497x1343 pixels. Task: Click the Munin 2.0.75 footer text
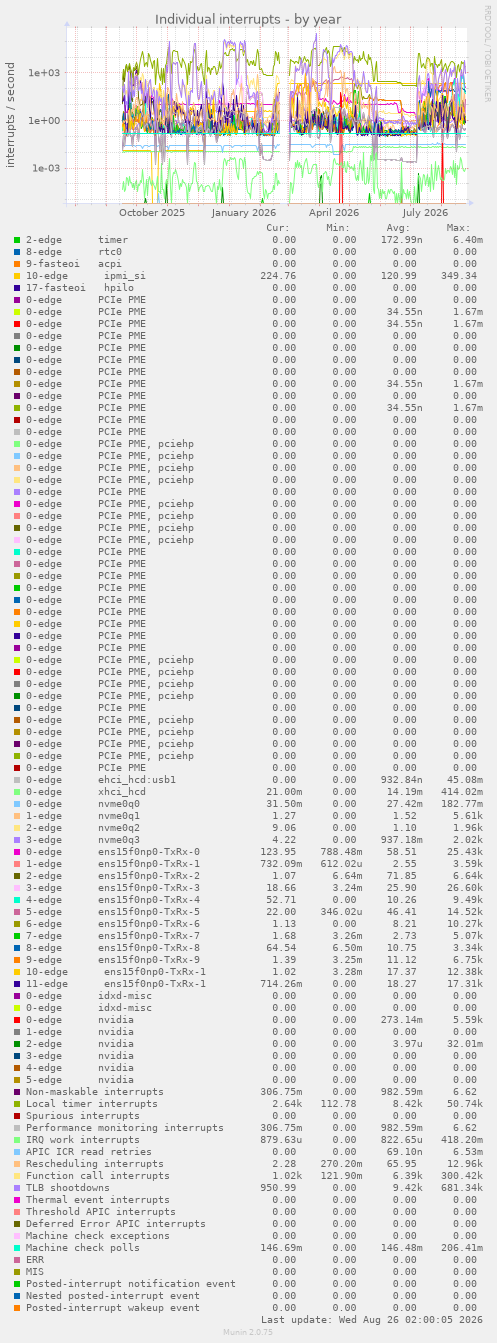(x=248, y=1334)
